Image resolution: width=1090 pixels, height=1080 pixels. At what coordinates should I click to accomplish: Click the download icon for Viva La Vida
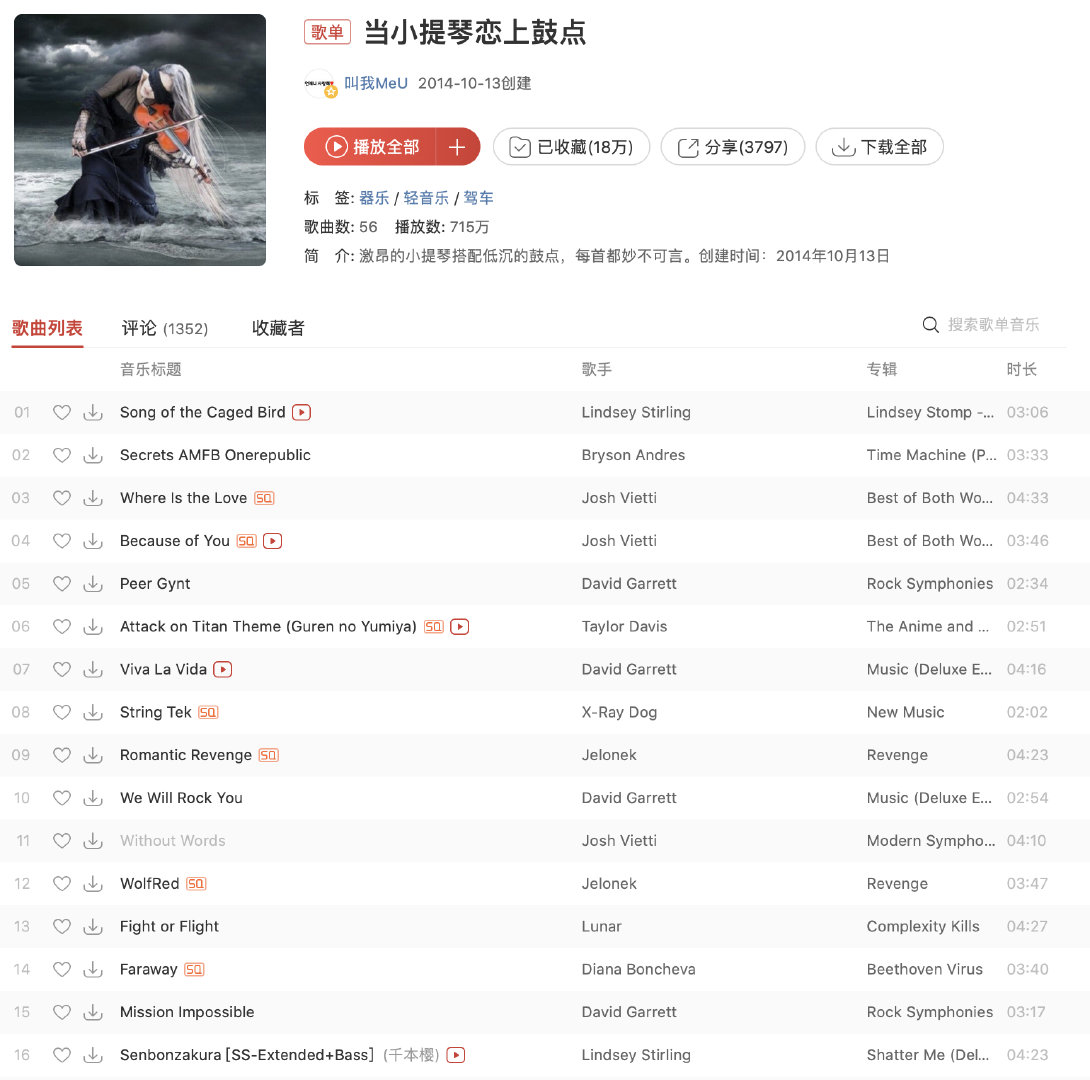(92, 669)
